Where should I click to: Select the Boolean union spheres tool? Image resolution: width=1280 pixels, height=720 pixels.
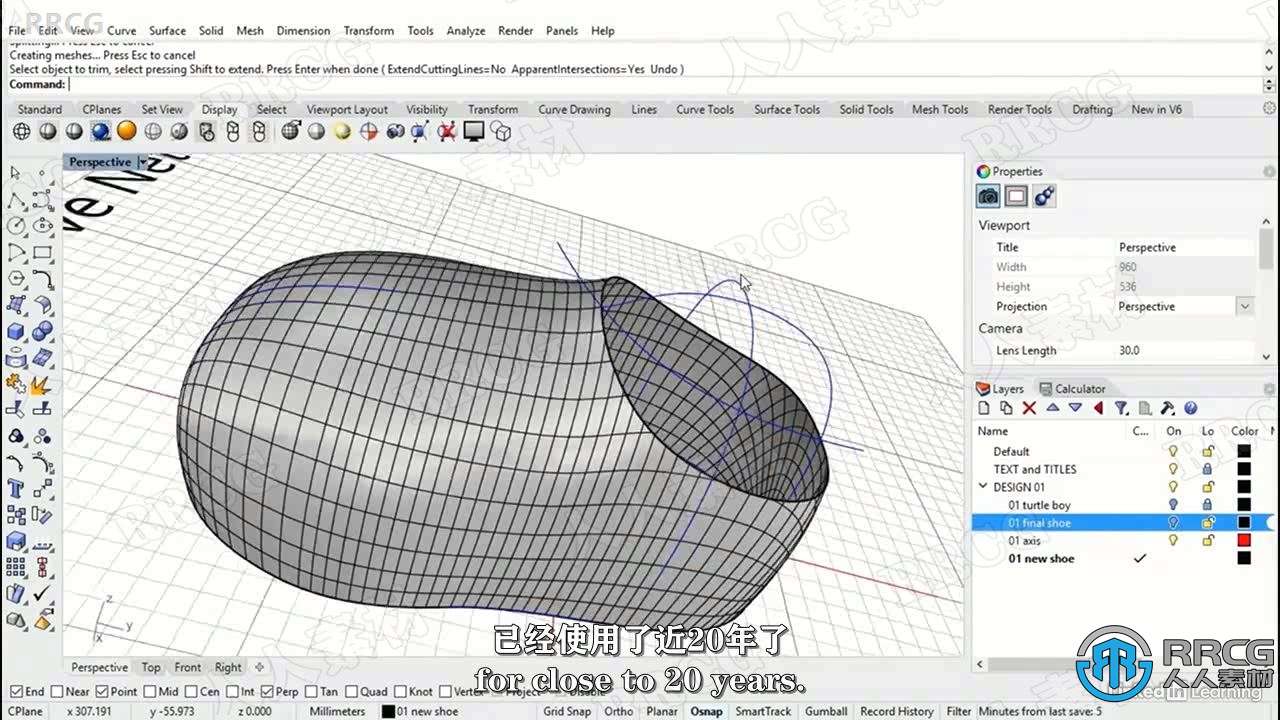[42, 331]
